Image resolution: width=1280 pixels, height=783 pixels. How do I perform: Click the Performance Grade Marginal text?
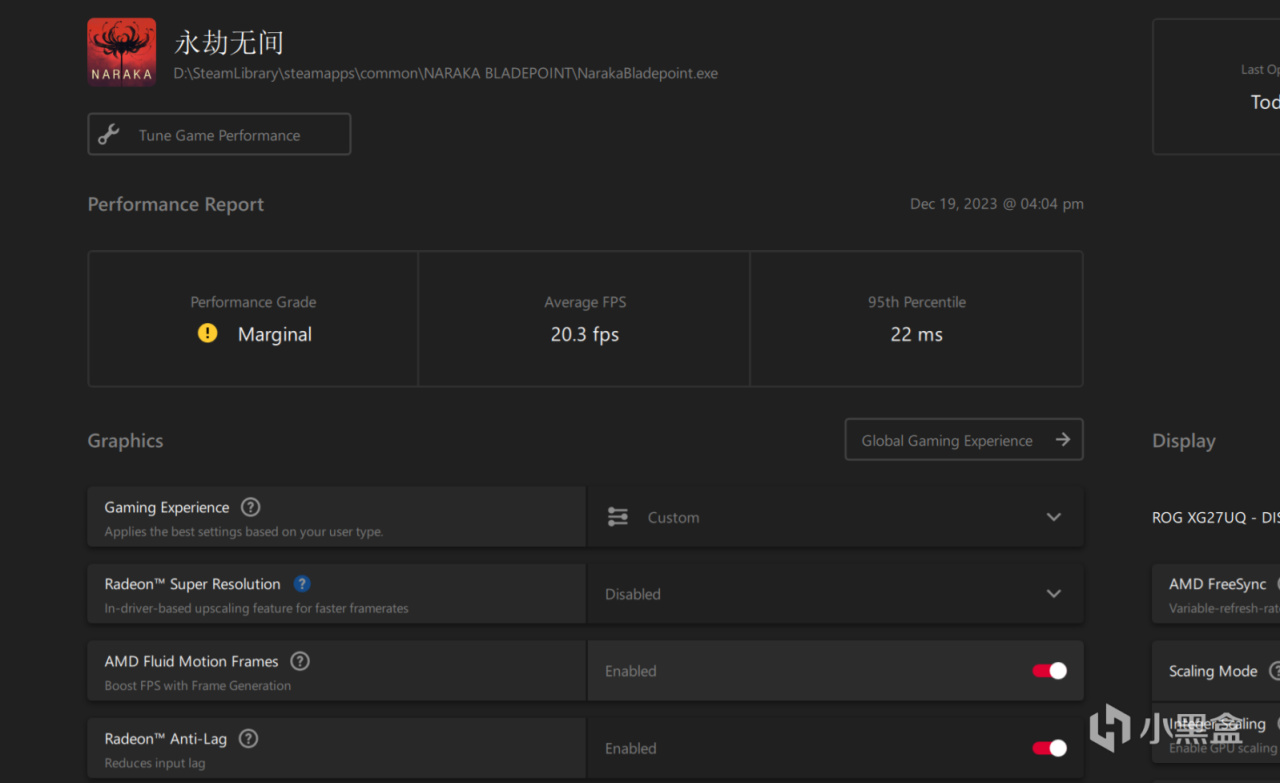(x=275, y=335)
